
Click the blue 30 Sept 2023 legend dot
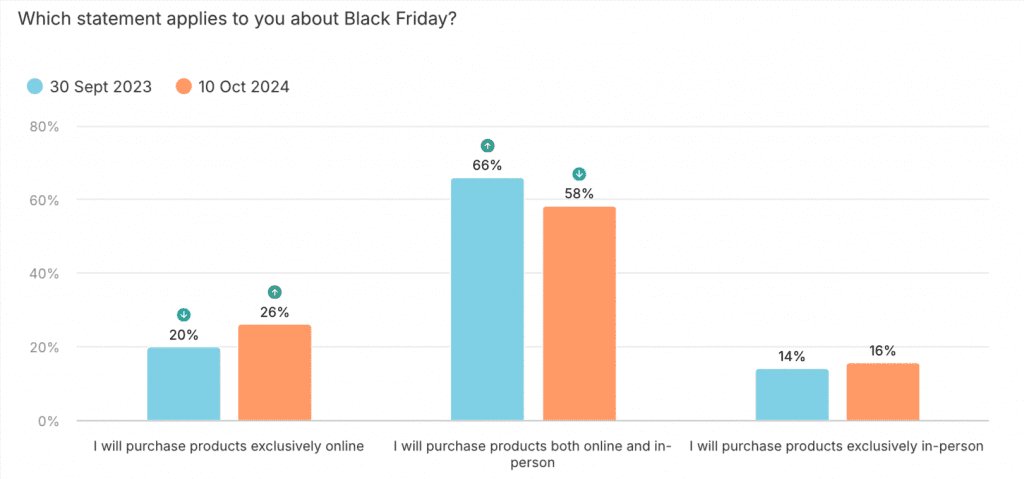pyautogui.click(x=35, y=87)
